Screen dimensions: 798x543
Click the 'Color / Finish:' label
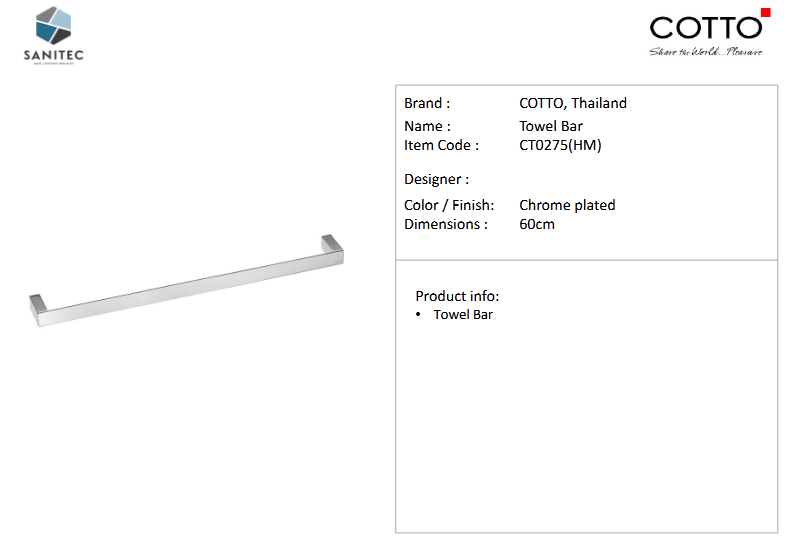tap(449, 205)
